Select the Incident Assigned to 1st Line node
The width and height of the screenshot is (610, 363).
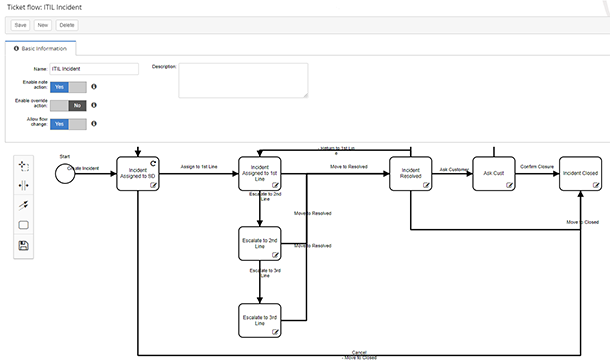259,174
